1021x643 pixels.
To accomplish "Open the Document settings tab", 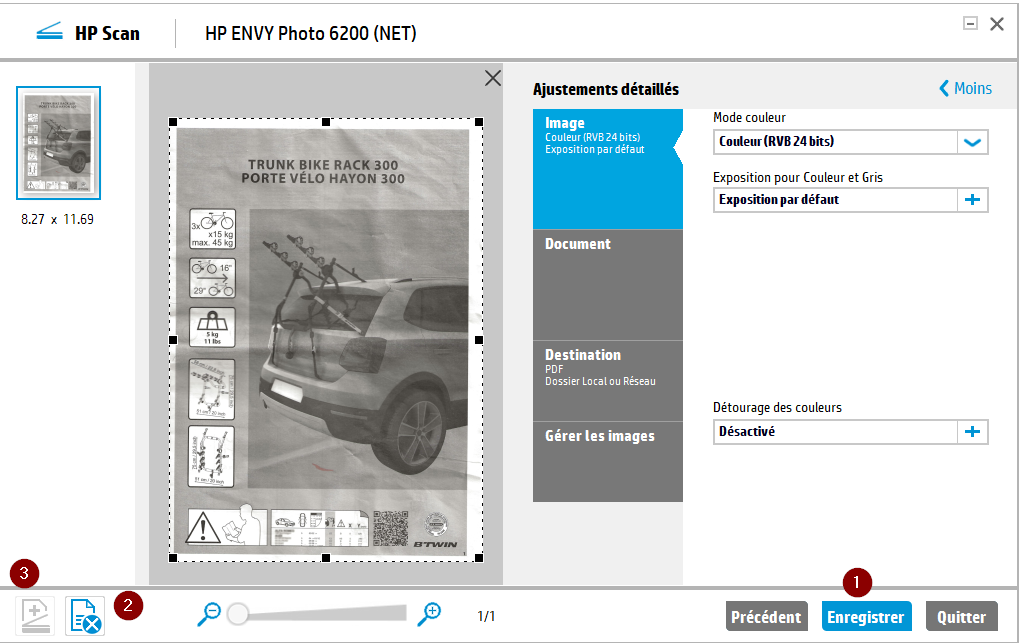I will click(608, 285).
